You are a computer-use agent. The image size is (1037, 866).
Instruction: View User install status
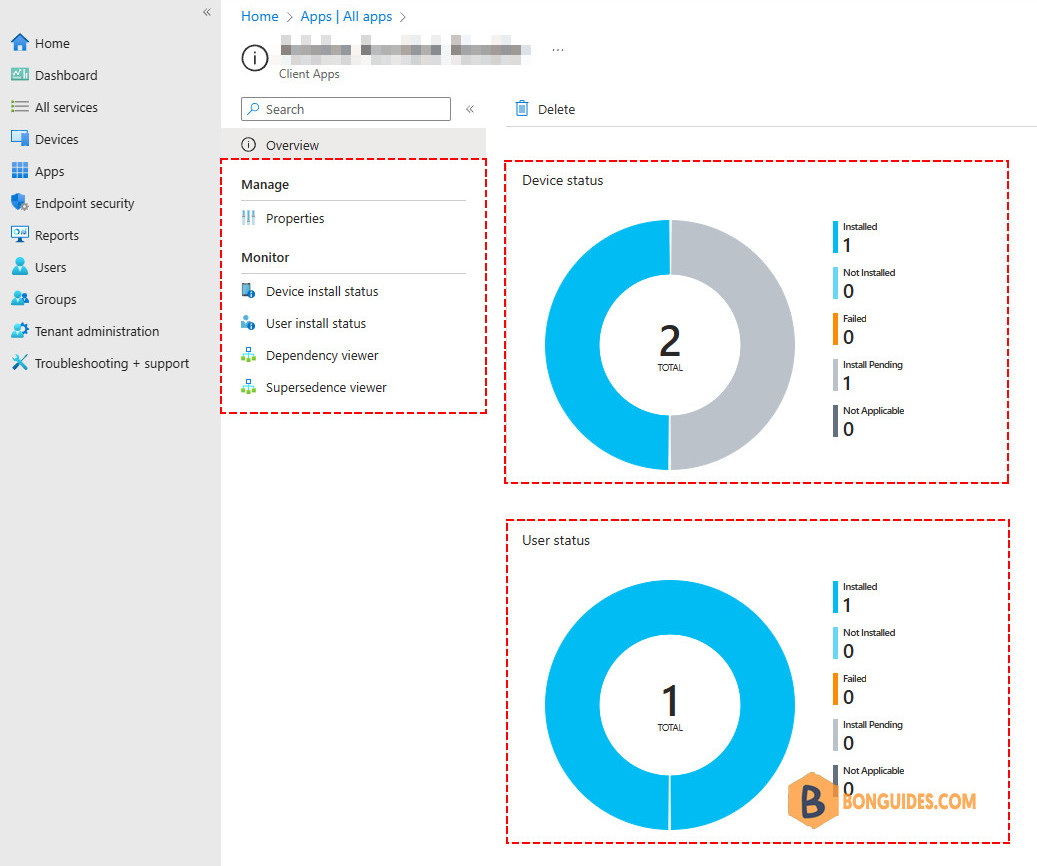point(315,324)
